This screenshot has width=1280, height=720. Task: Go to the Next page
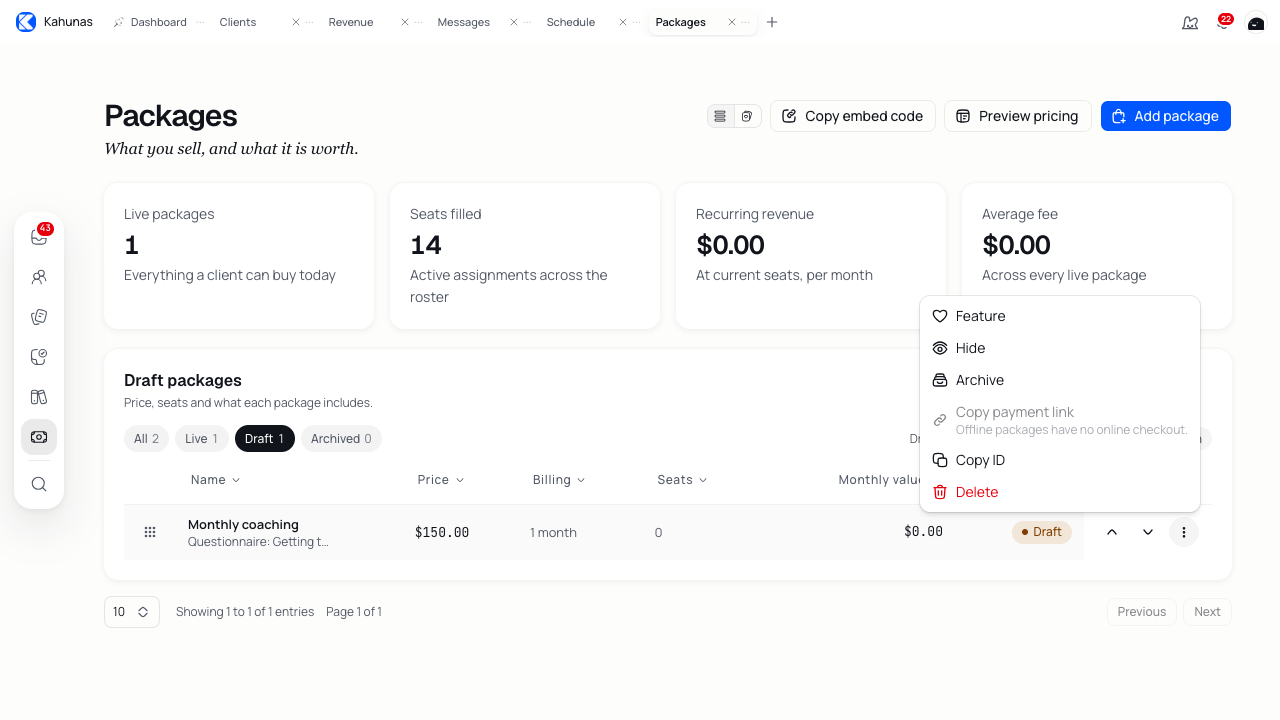click(x=1207, y=612)
